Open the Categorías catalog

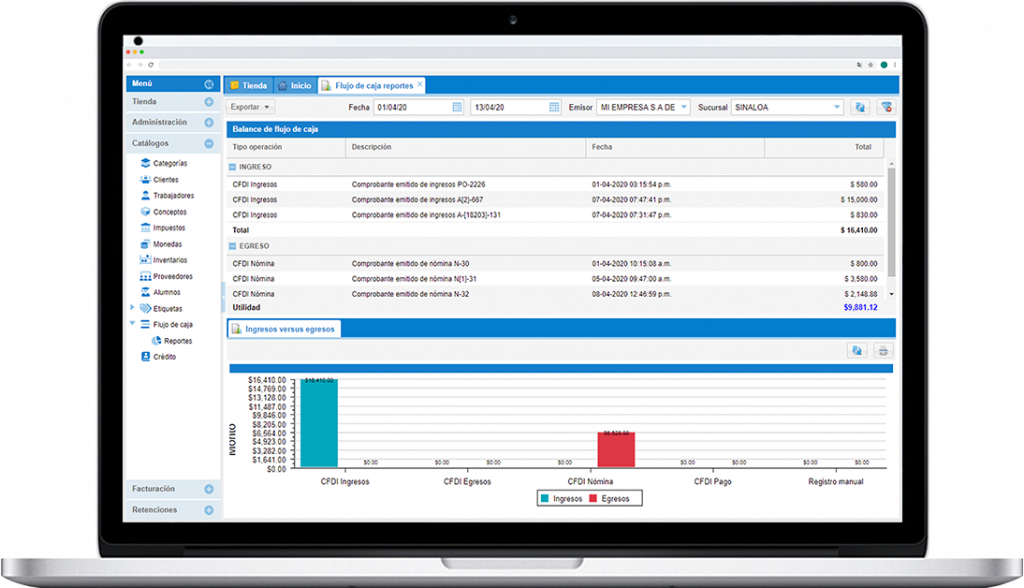169,163
